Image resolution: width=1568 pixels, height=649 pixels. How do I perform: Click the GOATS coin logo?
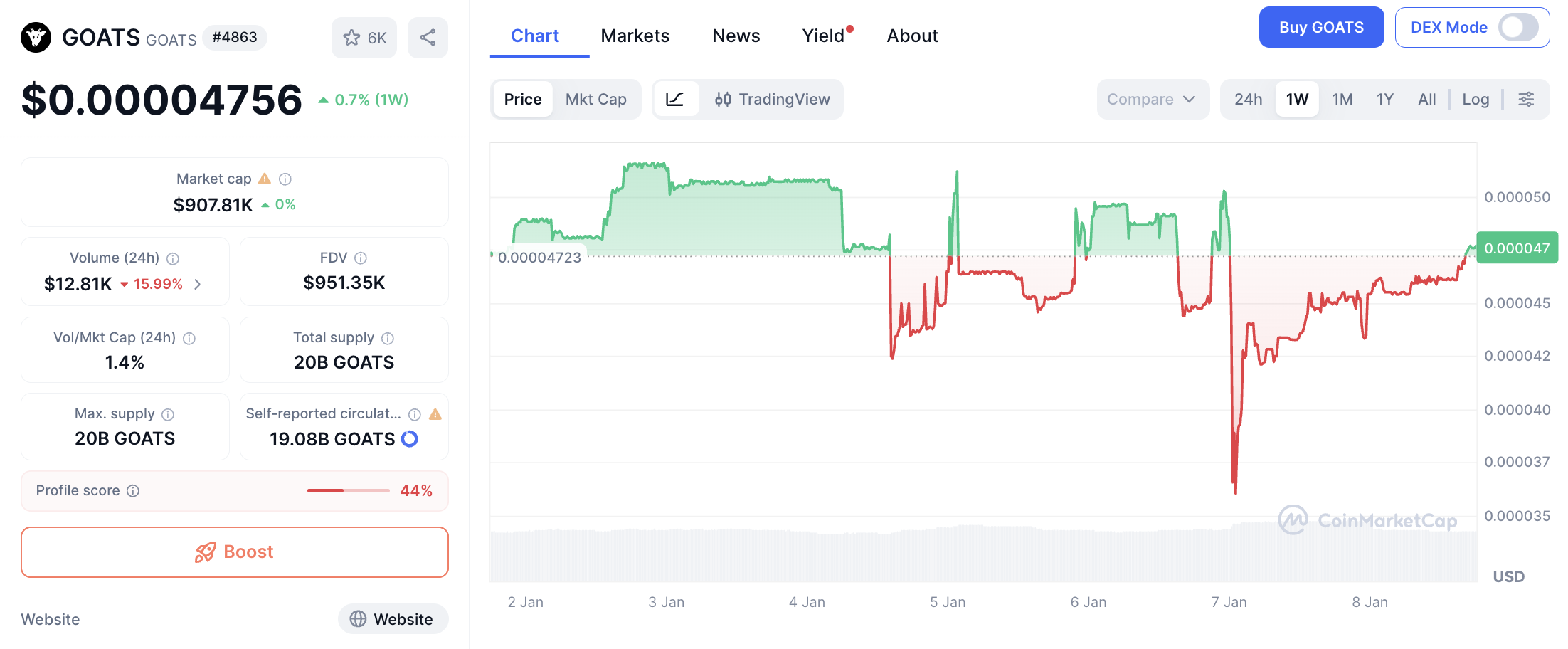click(36, 38)
